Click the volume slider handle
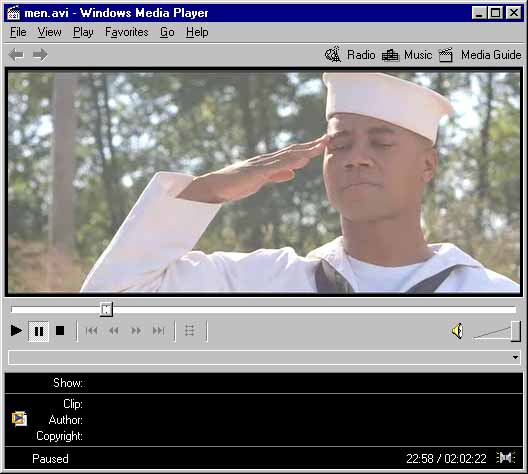Viewport: 528px width, 474px height. click(516, 331)
